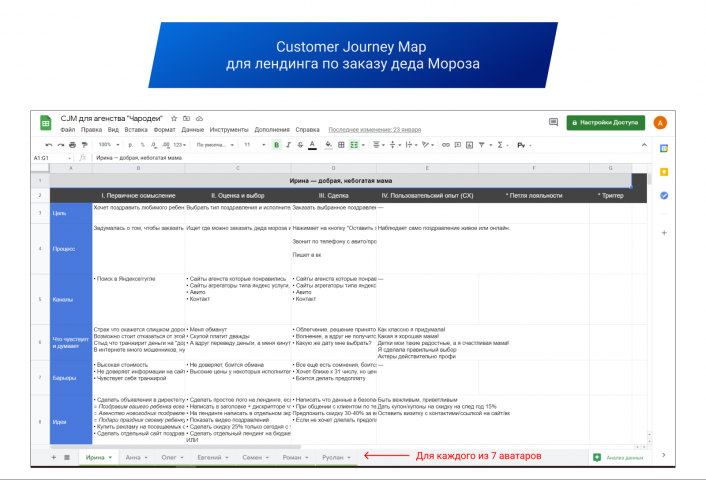Screen dimensions: 706x480
Task: Switch to the Евгений sheet tab
Action: [213, 457]
